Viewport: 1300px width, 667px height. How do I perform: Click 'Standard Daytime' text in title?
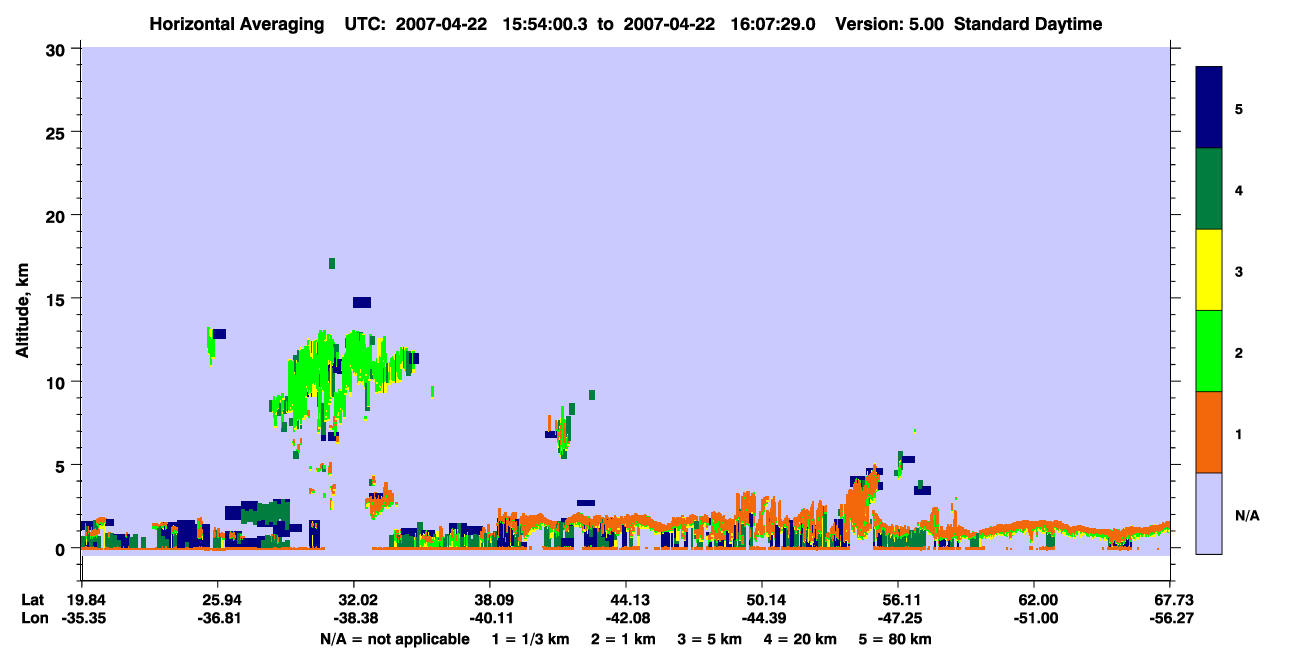1028,24
